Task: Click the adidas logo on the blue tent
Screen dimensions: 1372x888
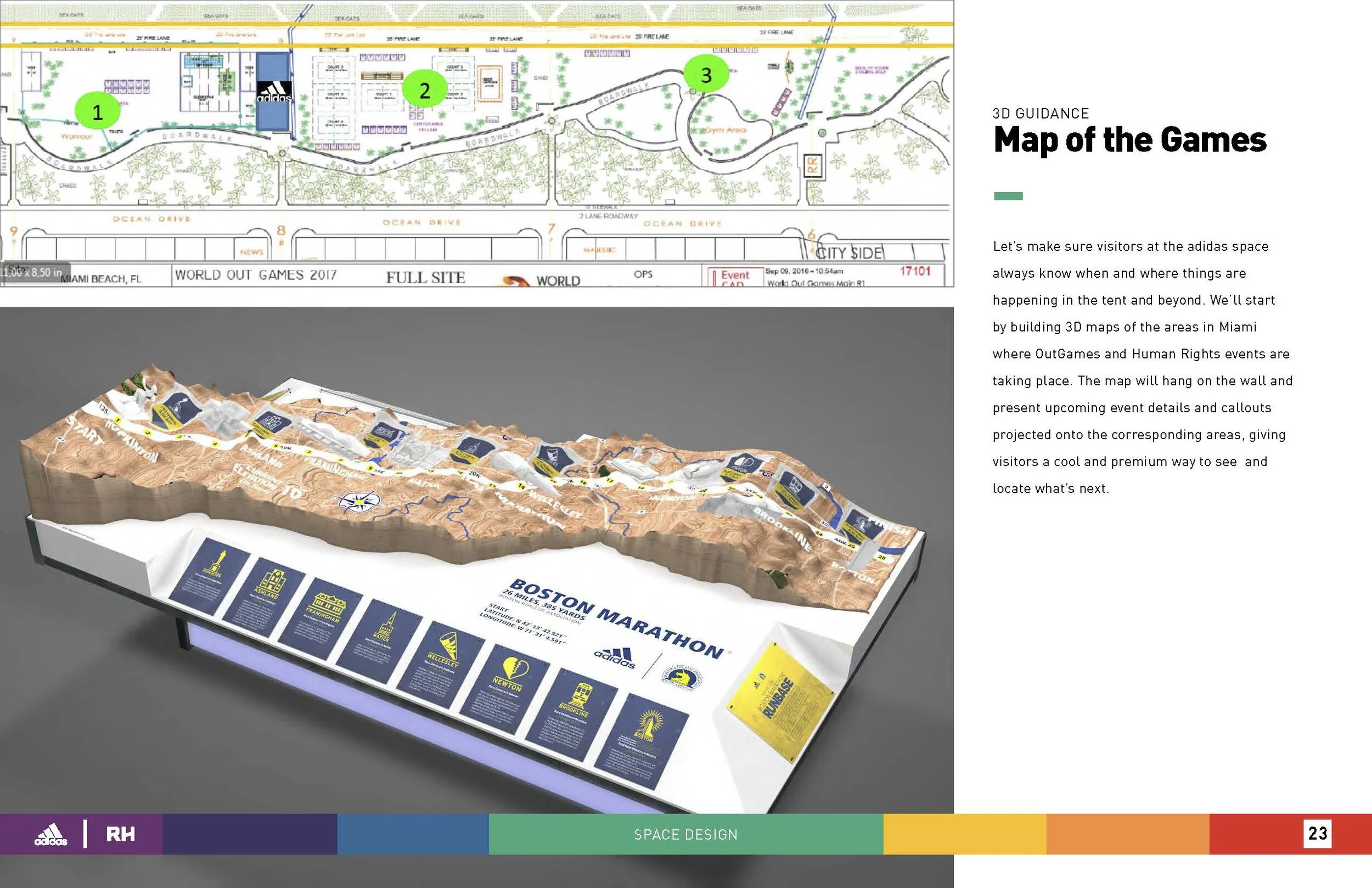Action: pyautogui.click(x=274, y=92)
